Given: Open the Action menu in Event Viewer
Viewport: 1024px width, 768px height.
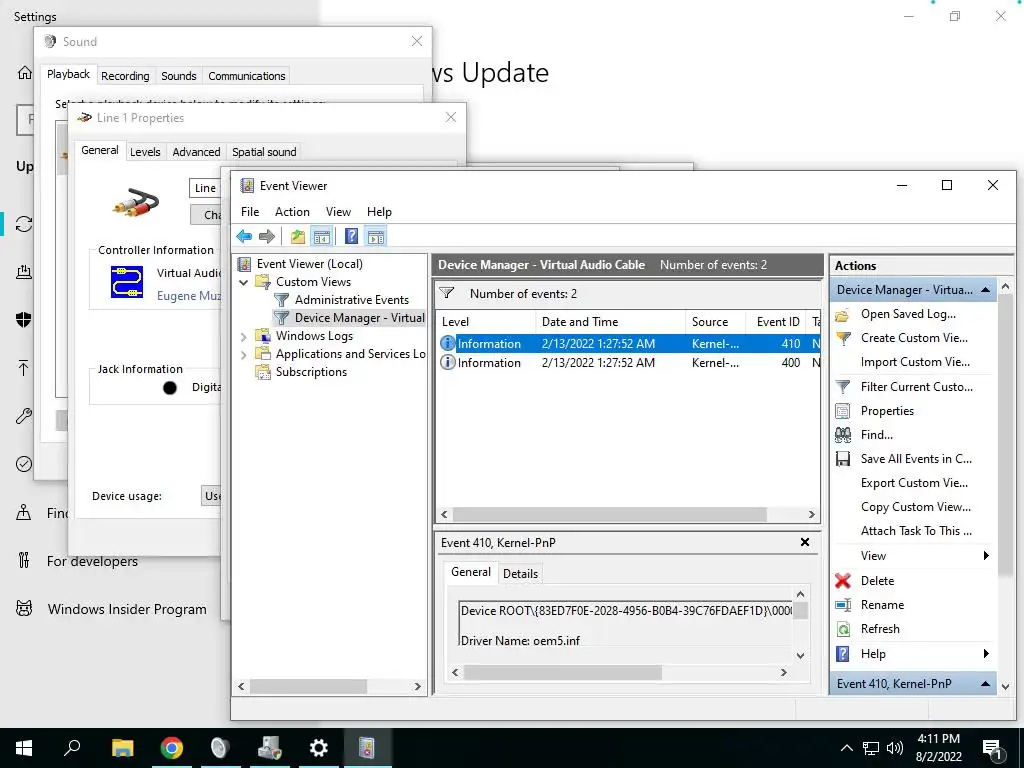Looking at the screenshot, I should tap(292, 212).
